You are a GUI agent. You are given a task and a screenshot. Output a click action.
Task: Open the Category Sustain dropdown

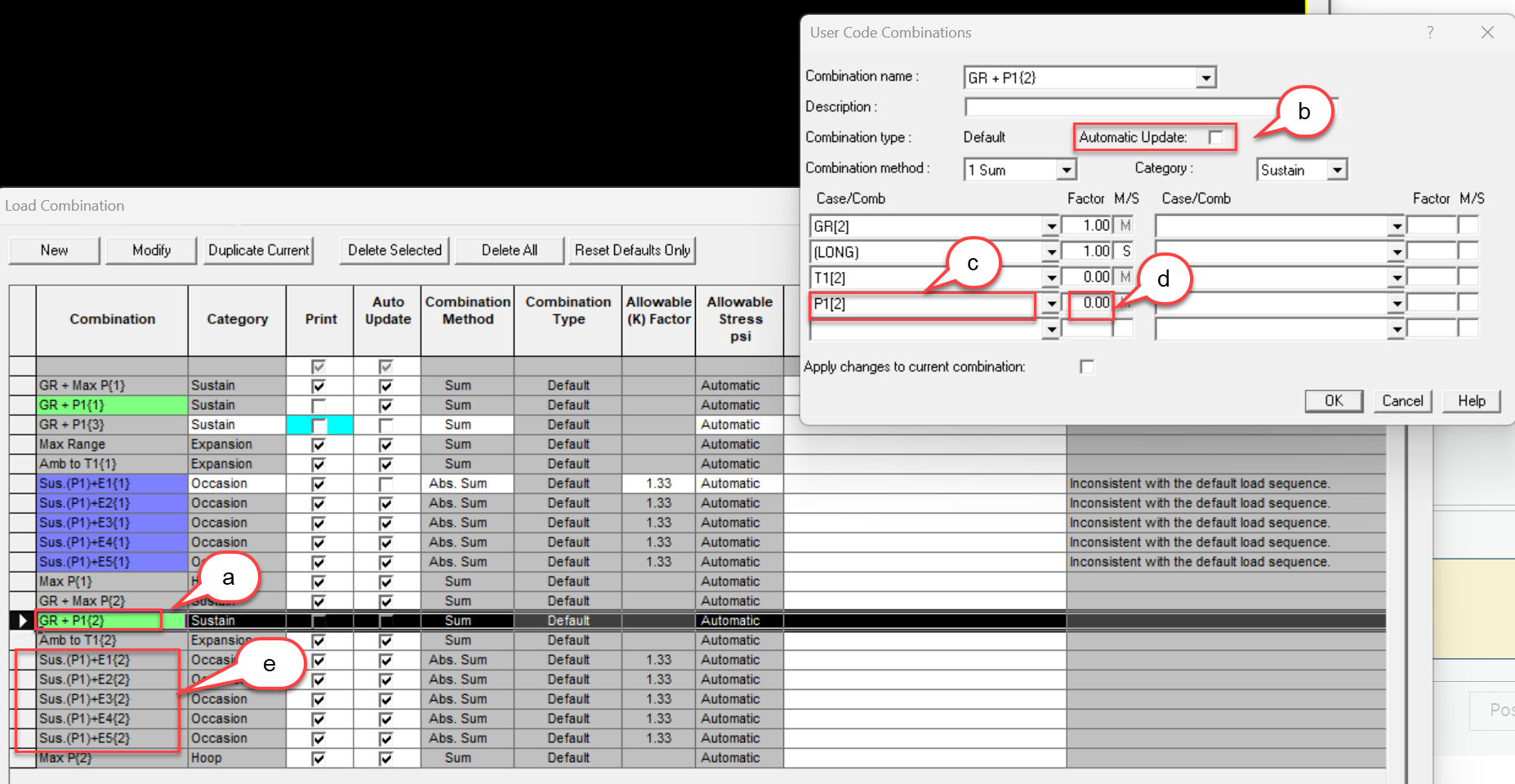1336,170
